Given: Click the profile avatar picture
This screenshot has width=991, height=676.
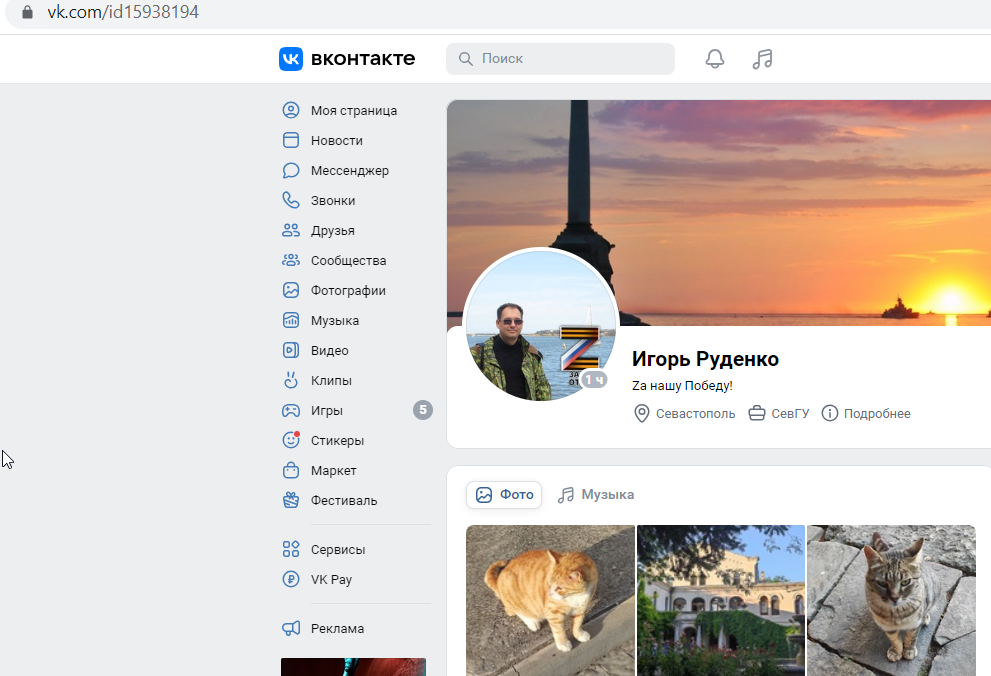Looking at the screenshot, I should pos(540,325).
